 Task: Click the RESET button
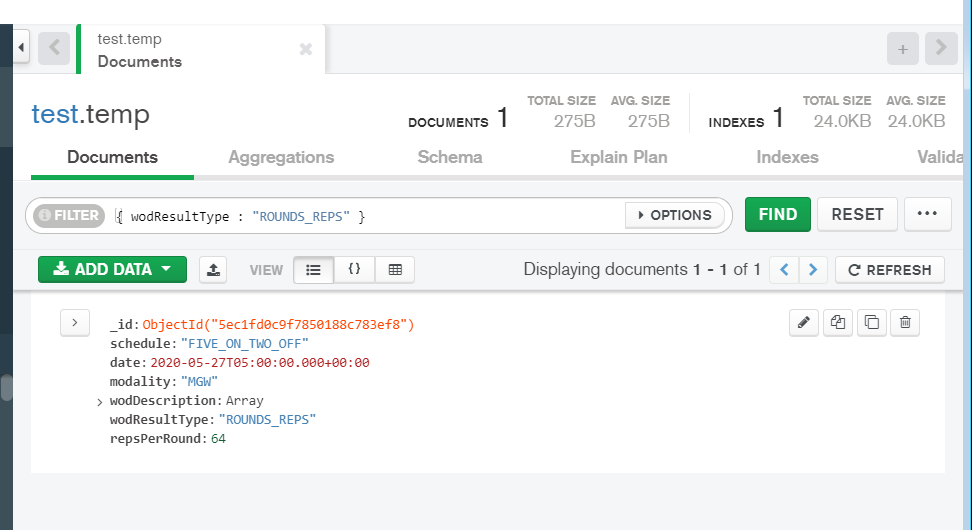(857, 214)
